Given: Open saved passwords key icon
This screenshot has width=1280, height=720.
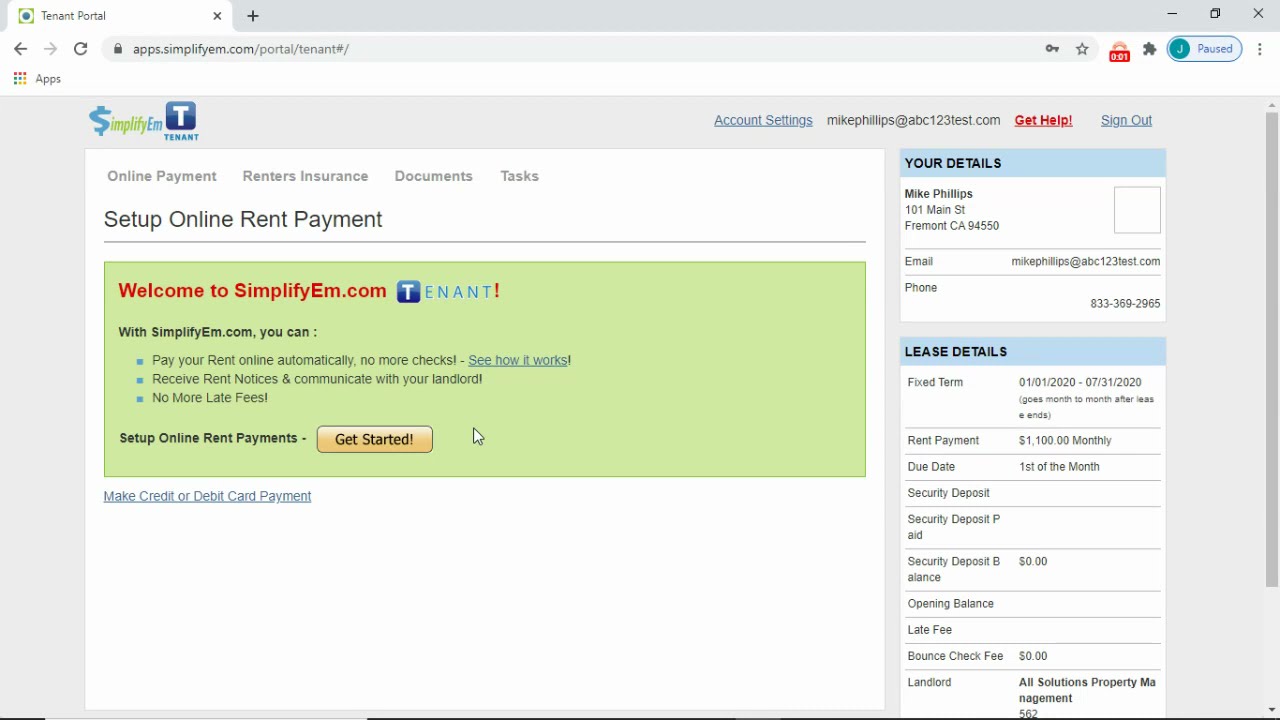Looking at the screenshot, I should point(1052,49).
